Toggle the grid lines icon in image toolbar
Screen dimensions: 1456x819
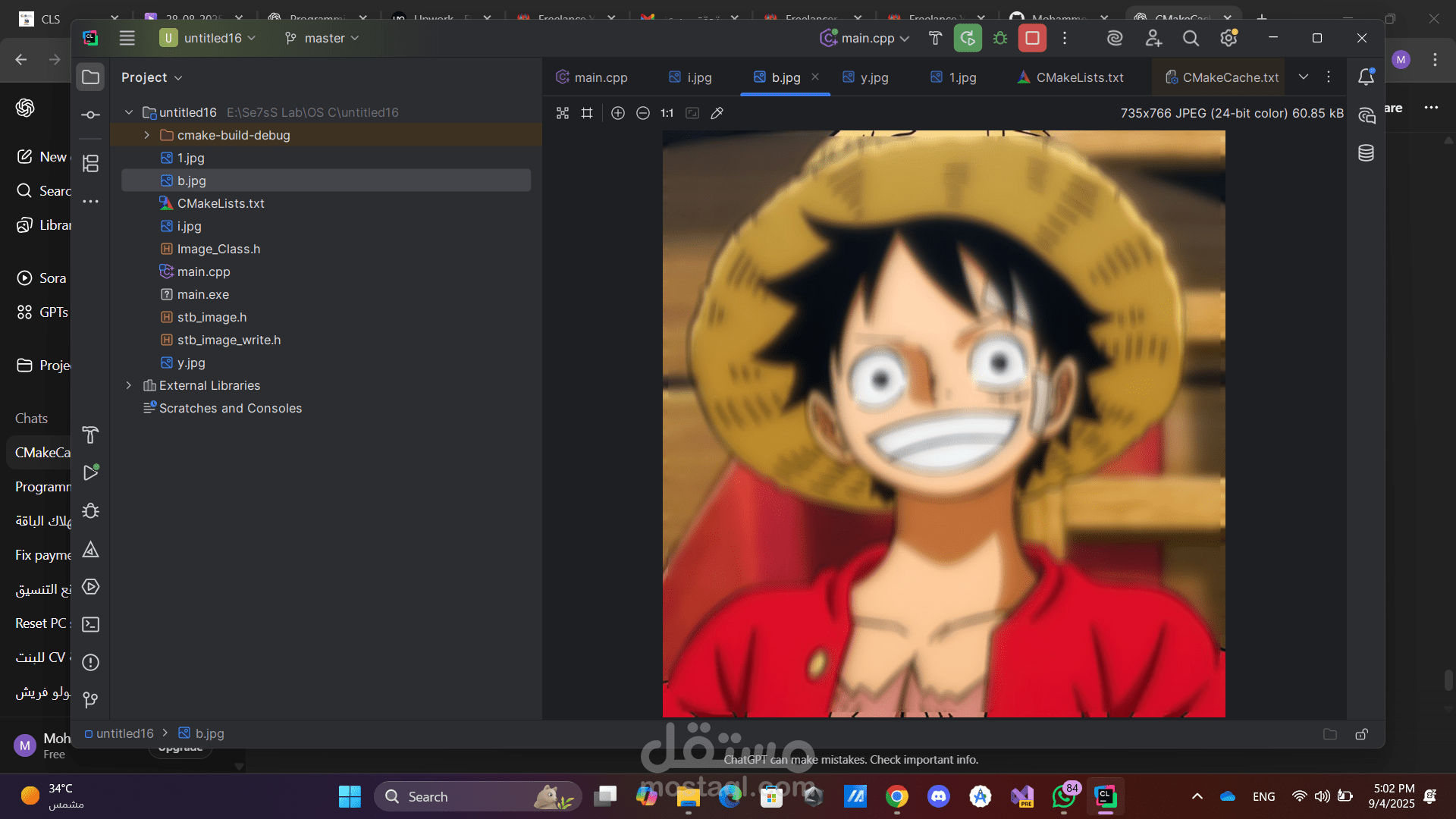click(587, 113)
